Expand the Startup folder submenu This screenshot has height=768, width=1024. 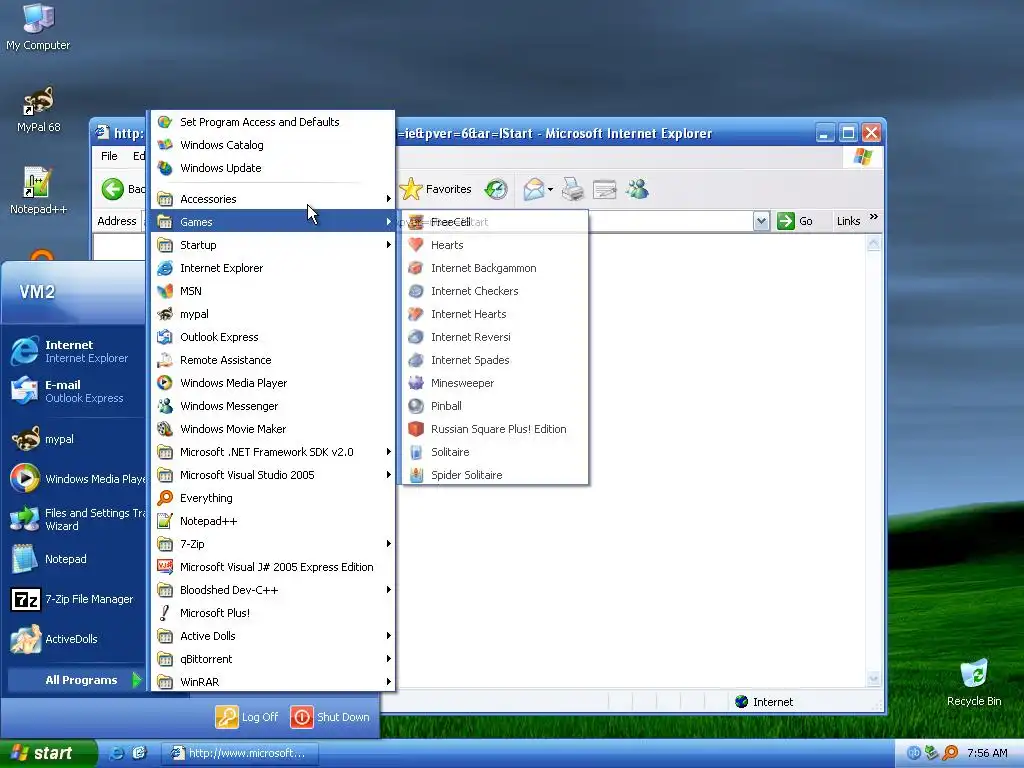point(273,245)
